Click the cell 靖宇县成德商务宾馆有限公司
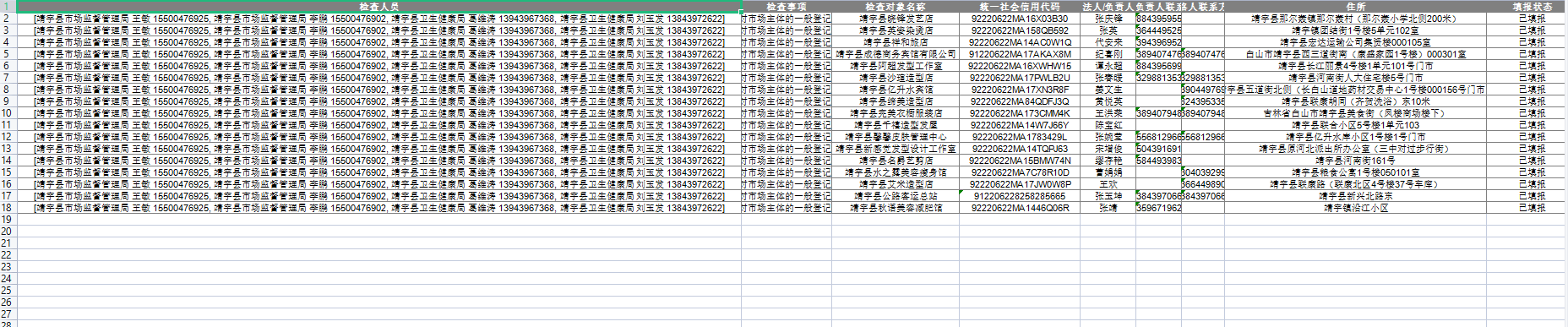Image resolution: width=1568 pixels, height=327 pixels. pos(896,53)
